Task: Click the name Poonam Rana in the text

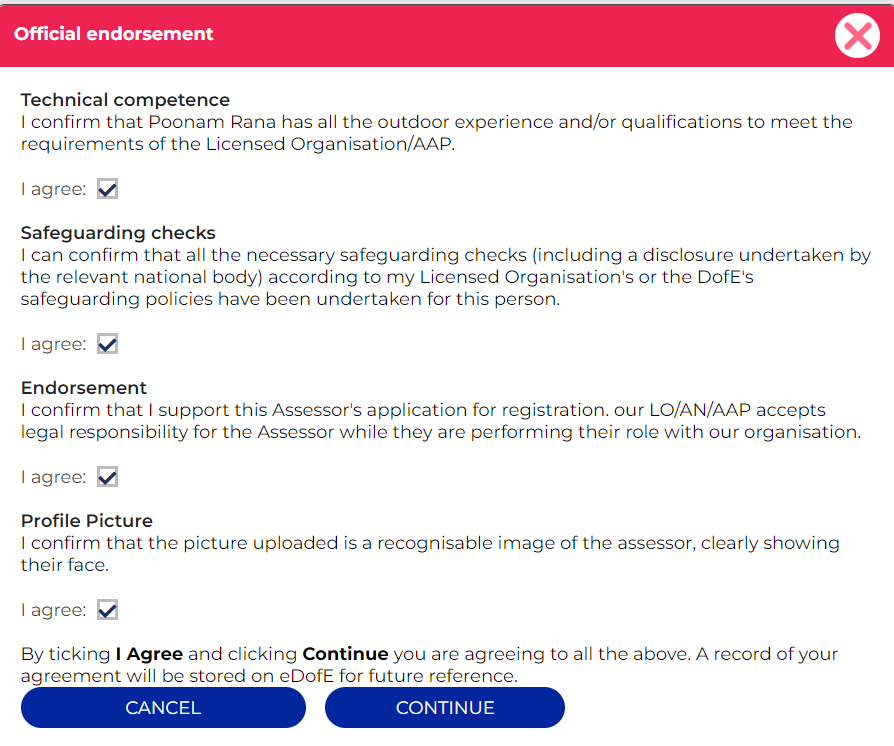Action: 212,122
